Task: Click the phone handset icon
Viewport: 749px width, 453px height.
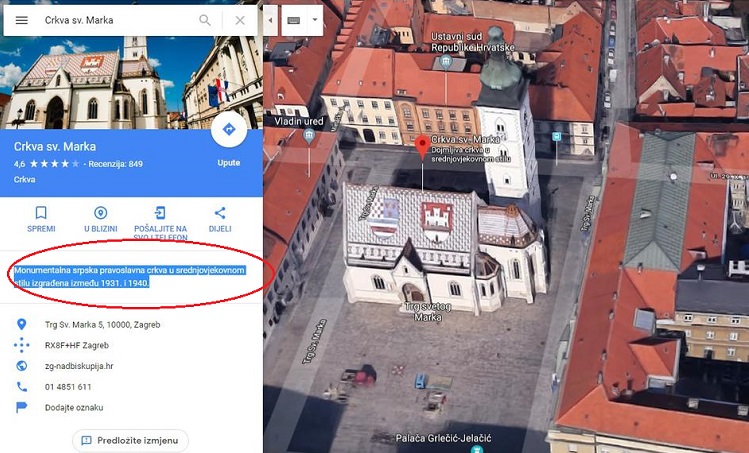Action: coord(21,387)
